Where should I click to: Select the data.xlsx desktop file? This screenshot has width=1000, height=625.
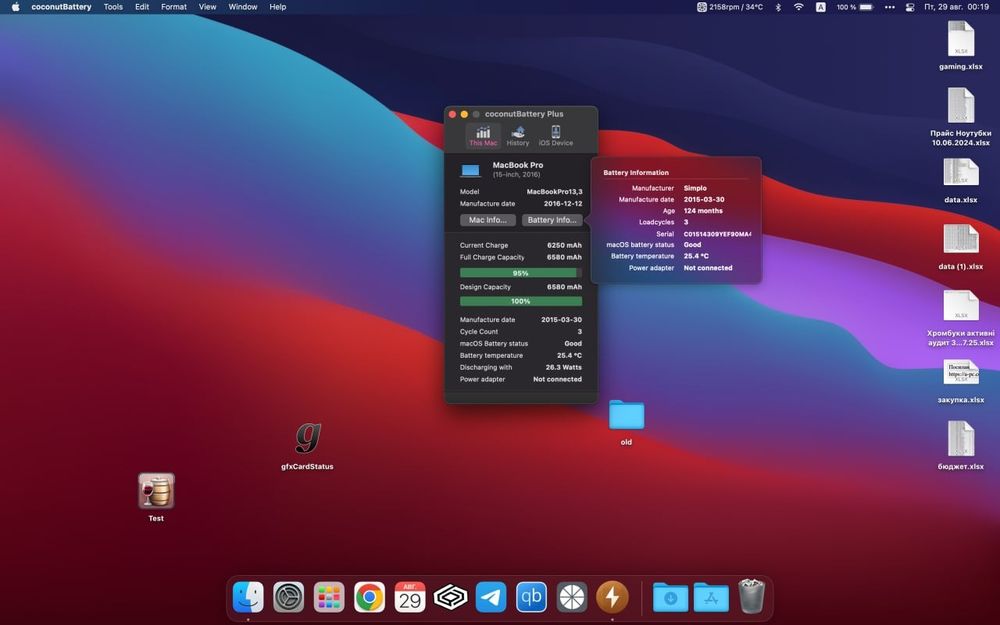961,180
